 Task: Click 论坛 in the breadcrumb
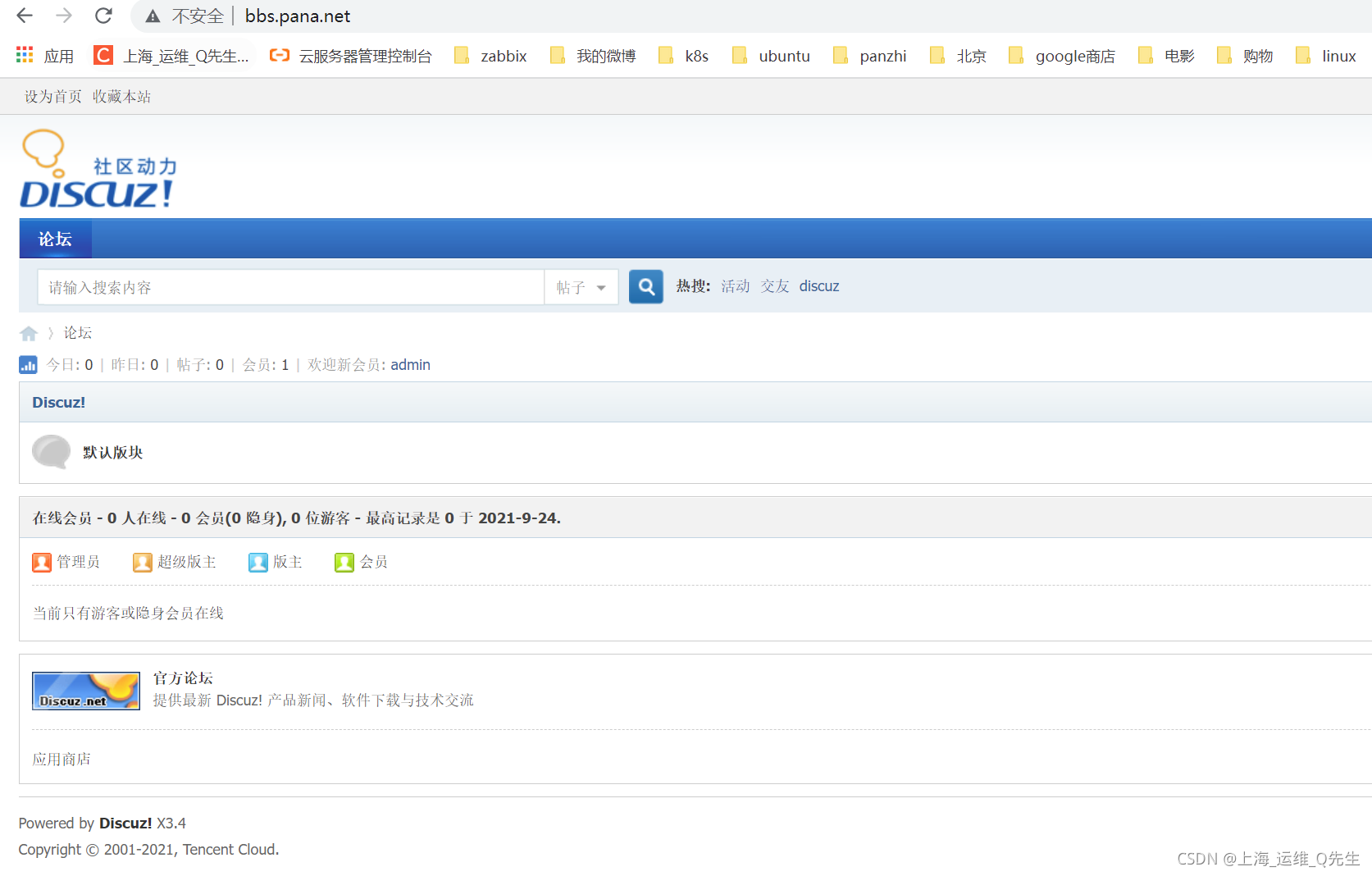[78, 333]
